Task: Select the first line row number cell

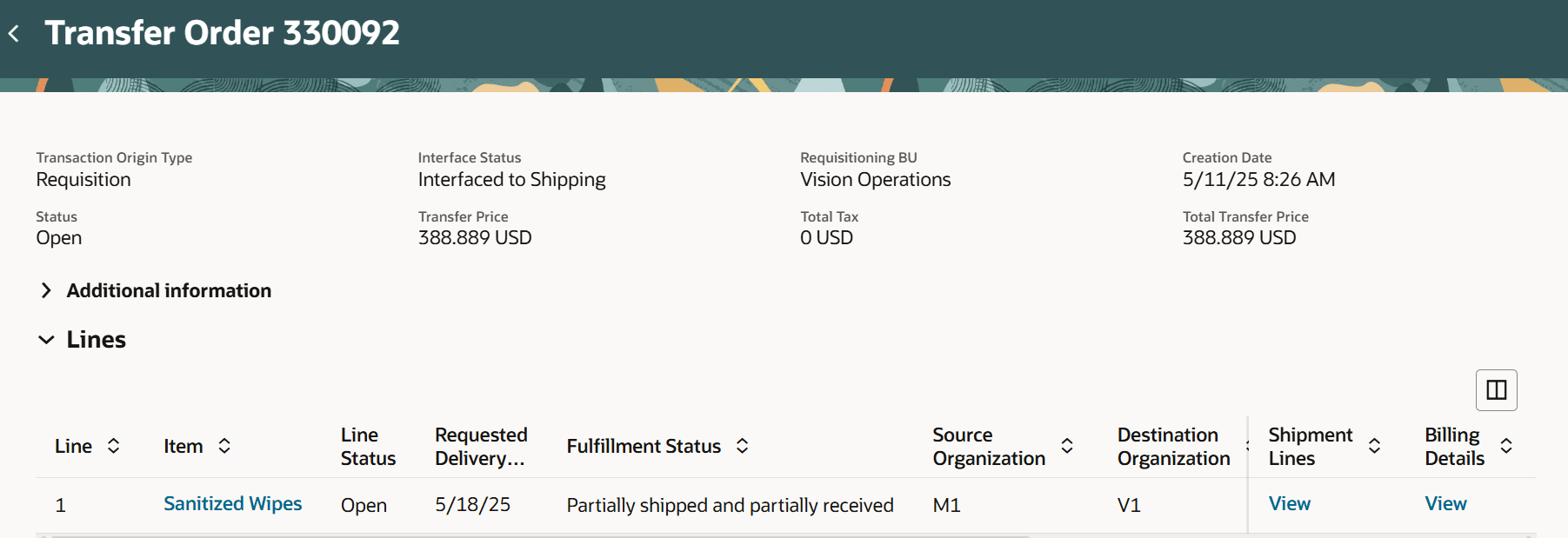Action: tap(61, 505)
